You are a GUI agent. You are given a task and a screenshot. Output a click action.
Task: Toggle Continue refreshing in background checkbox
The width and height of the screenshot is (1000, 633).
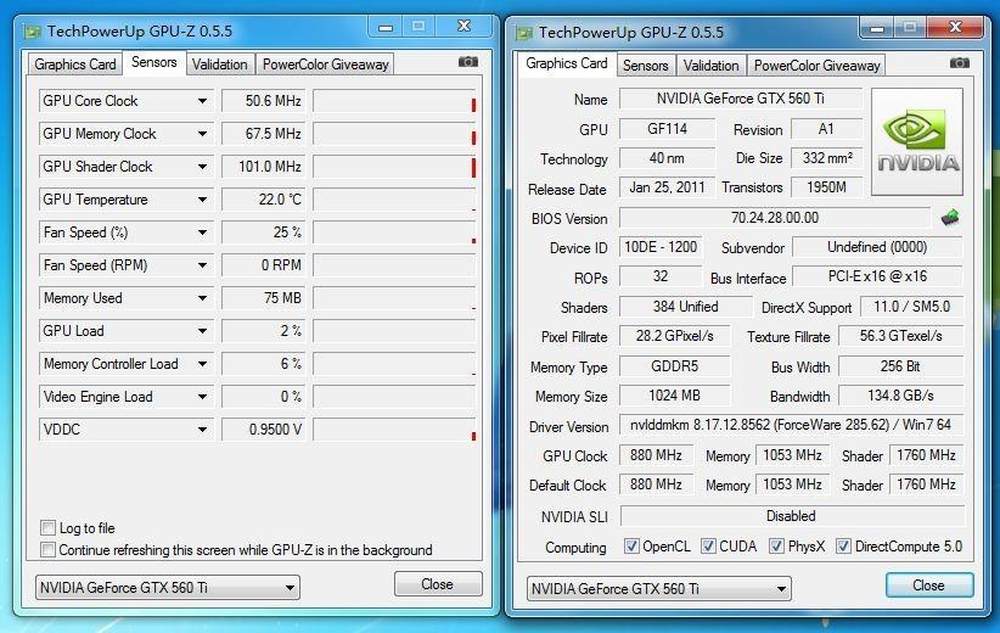pos(48,549)
